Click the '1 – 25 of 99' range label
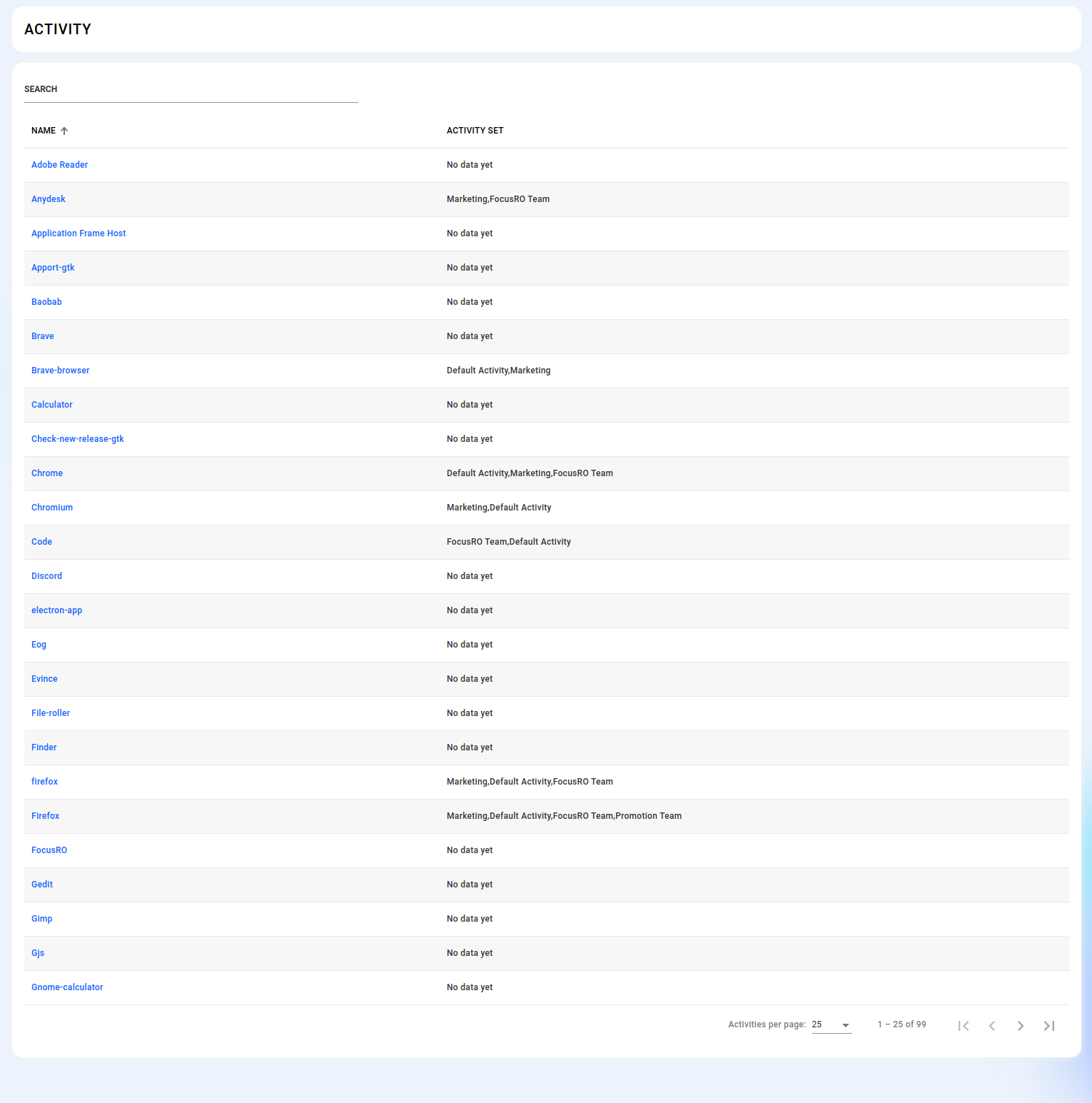 902,1024
